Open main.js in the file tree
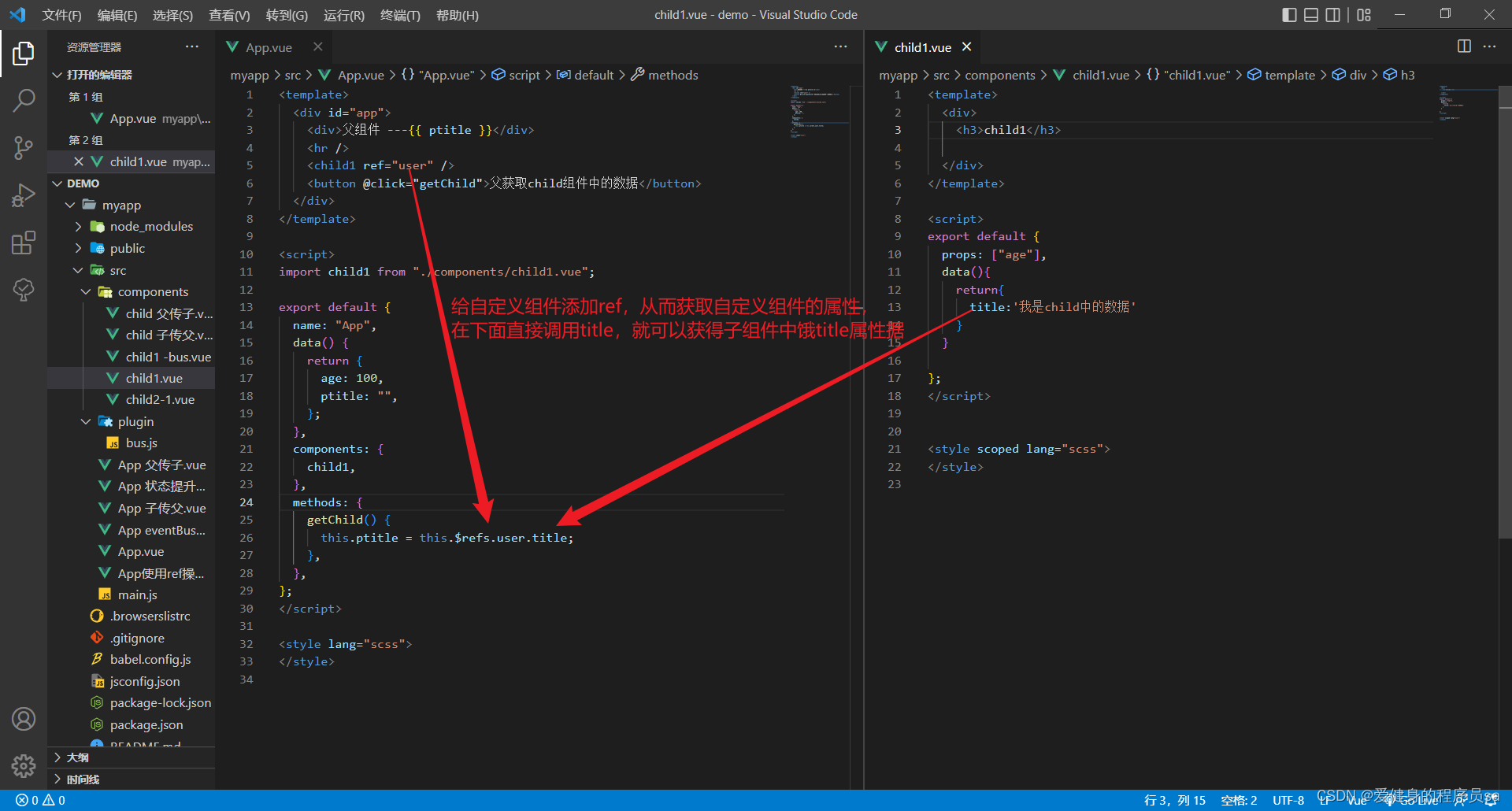 131,595
